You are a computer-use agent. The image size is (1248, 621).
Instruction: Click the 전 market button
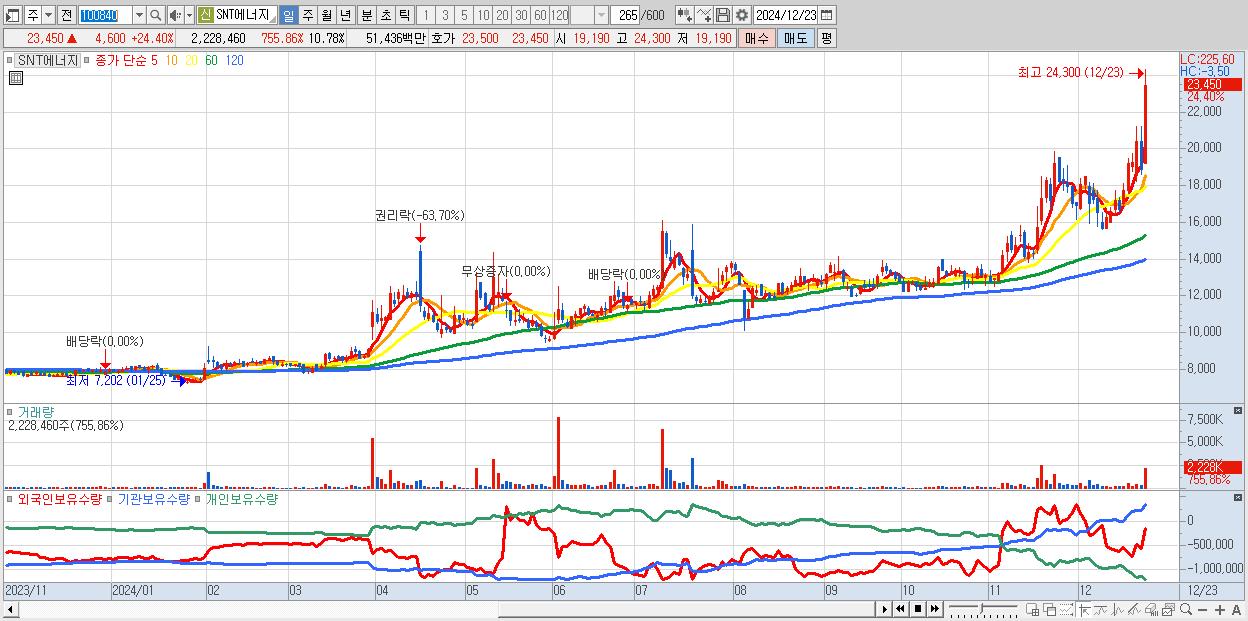pos(66,15)
